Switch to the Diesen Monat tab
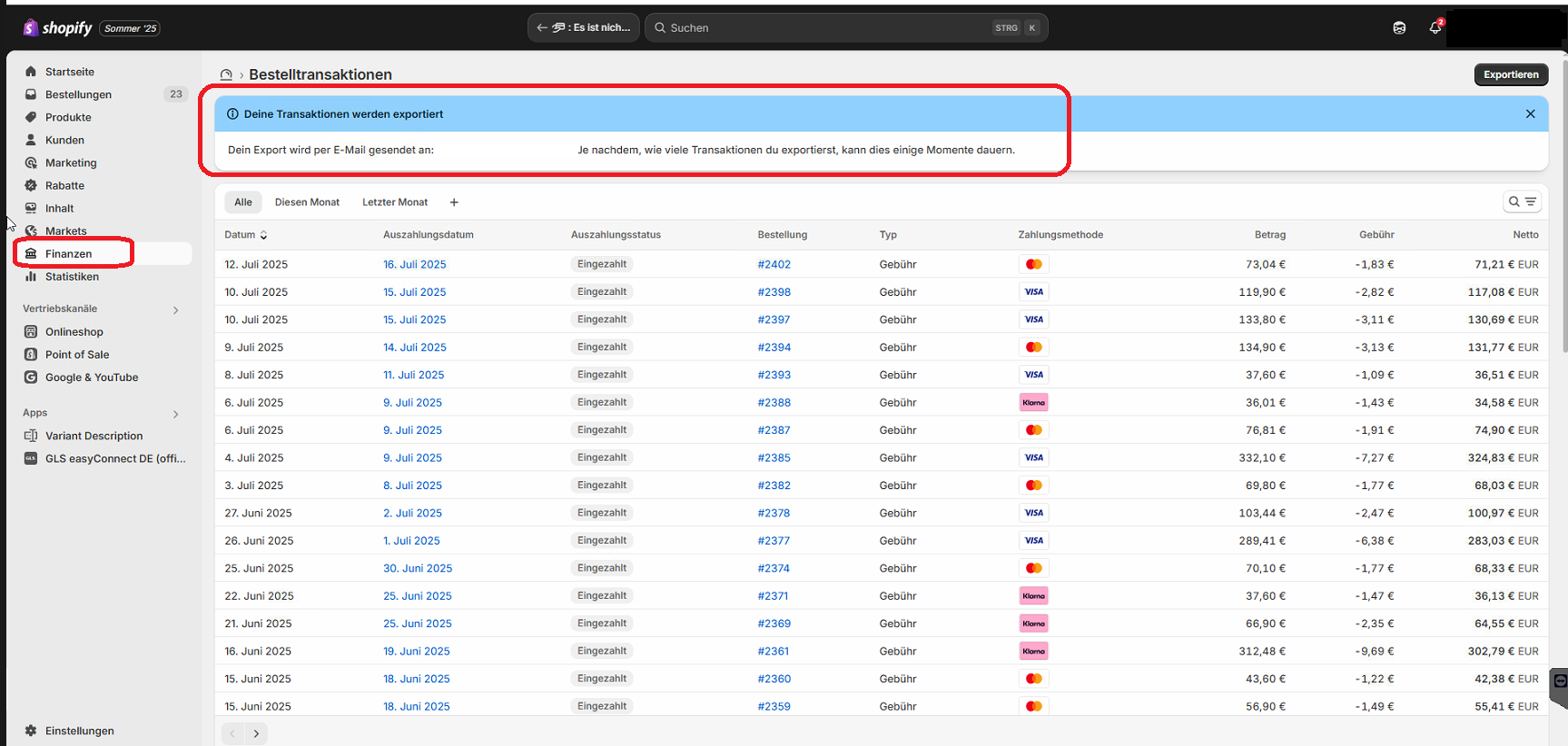 (307, 202)
